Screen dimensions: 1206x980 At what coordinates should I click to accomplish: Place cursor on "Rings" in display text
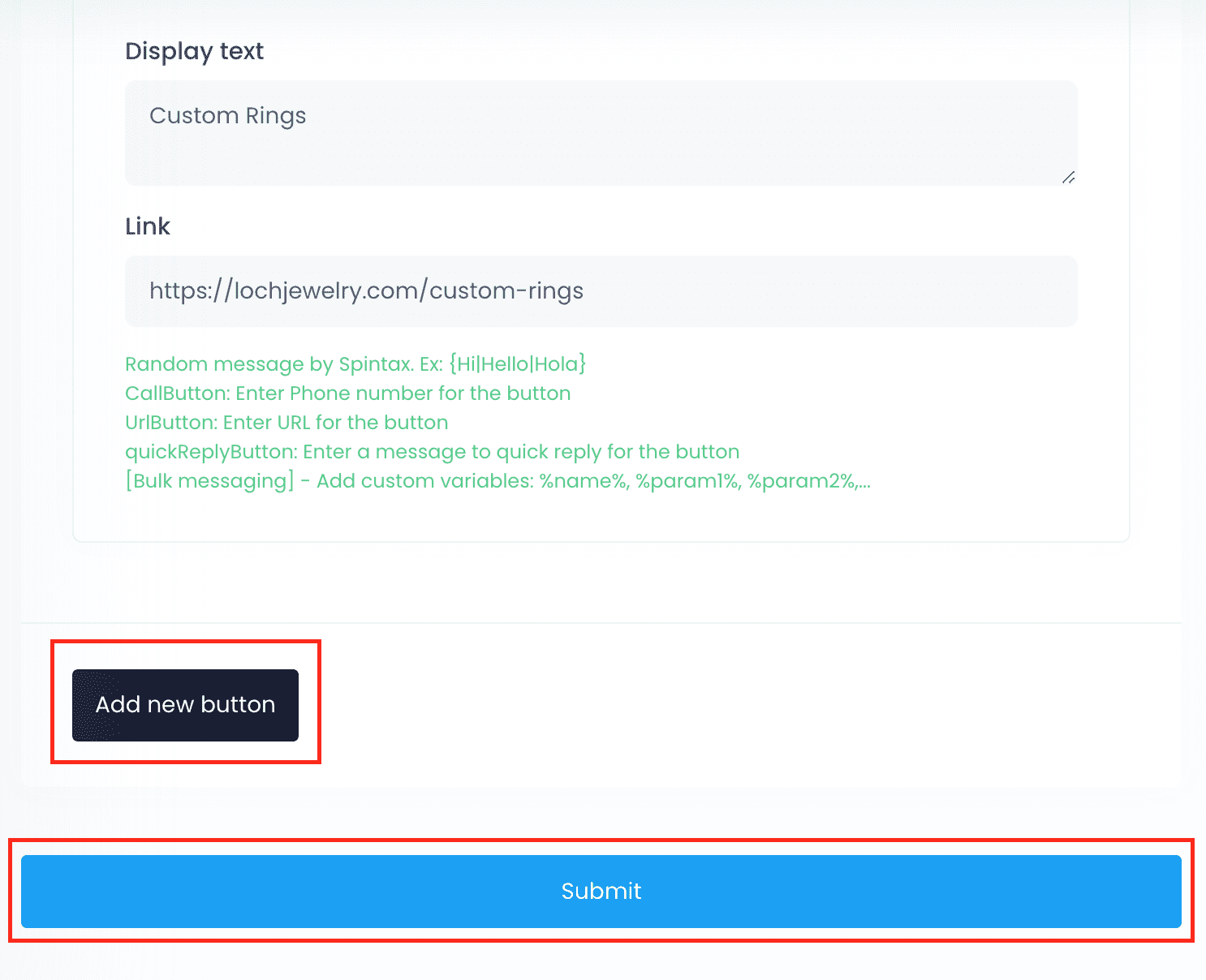coord(276,116)
